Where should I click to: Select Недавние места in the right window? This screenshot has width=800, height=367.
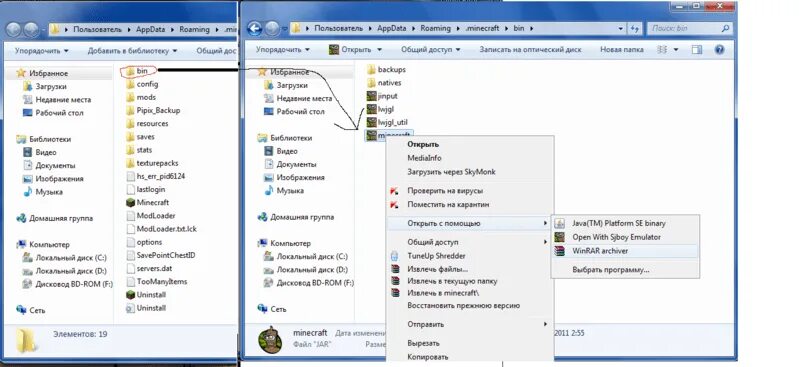pyautogui.click(x=304, y=99)
